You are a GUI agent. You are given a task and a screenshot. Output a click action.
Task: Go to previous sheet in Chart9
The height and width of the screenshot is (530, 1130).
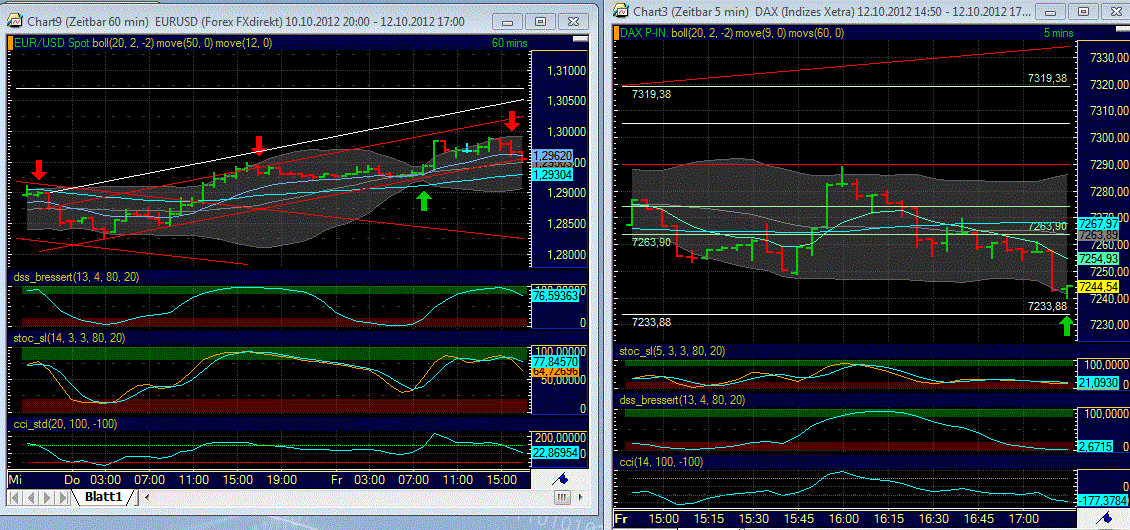coord(31,497)
